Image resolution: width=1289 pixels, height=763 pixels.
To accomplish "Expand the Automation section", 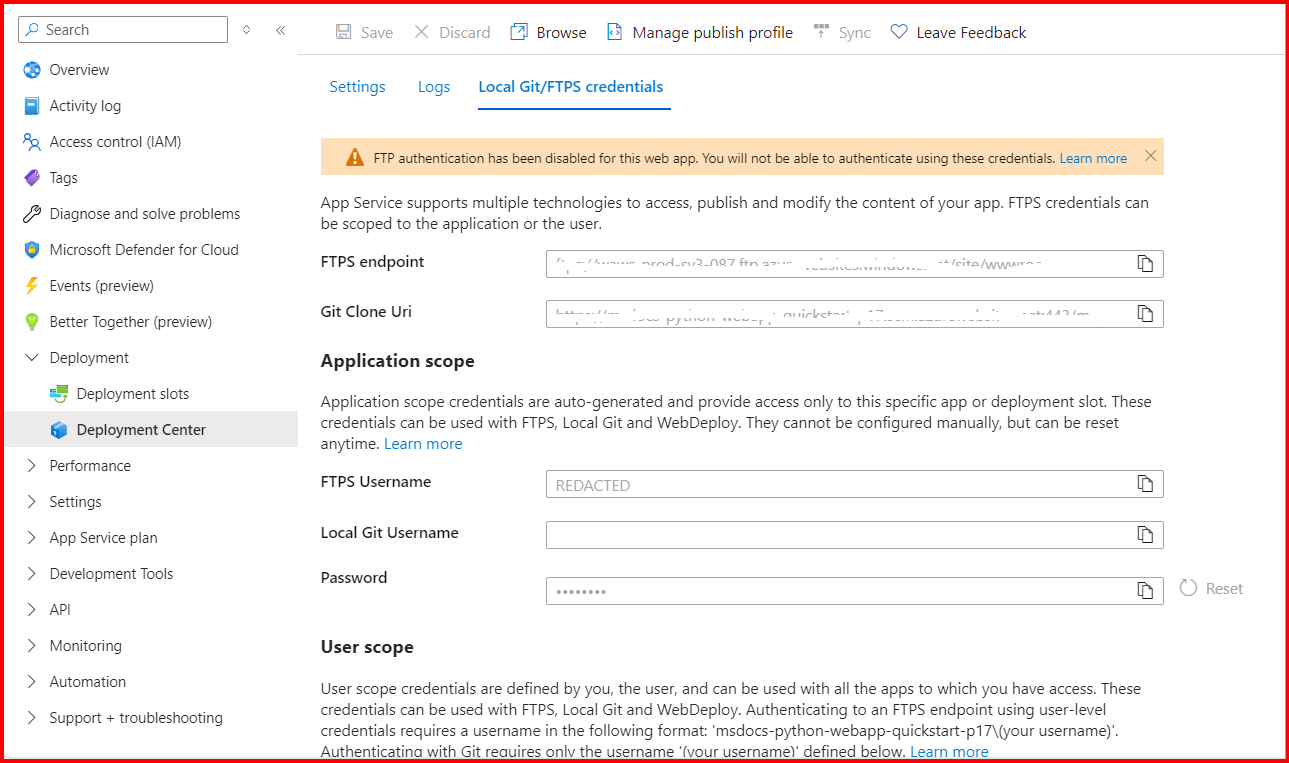I will pos(32,682).
